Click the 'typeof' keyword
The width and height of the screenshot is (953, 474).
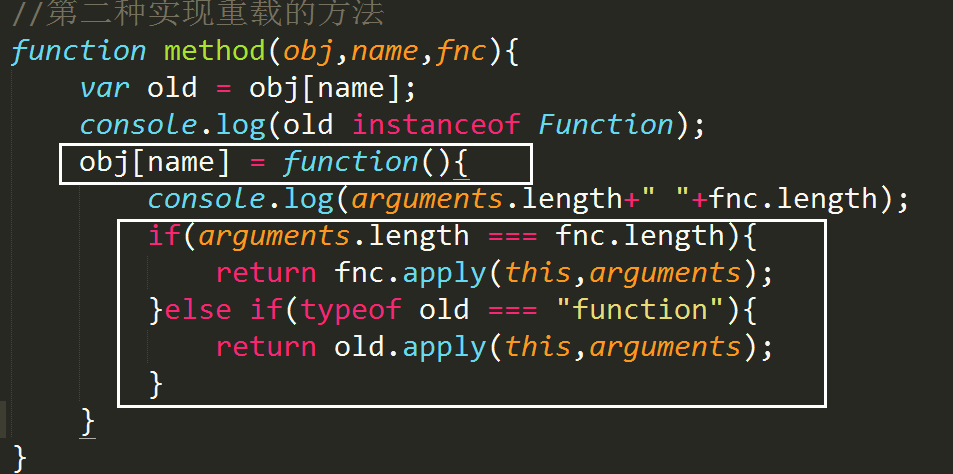coord(351,311)
